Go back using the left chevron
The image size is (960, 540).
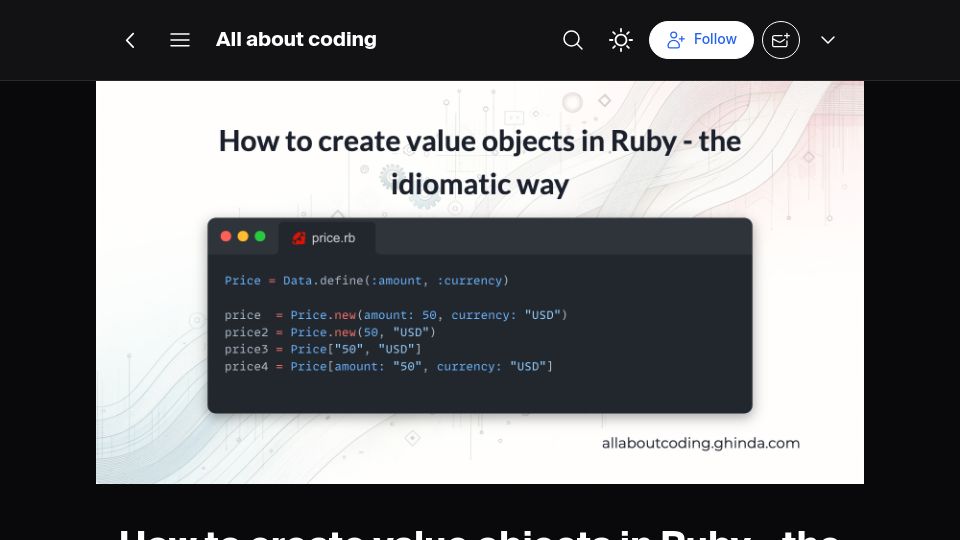(130, 40)
